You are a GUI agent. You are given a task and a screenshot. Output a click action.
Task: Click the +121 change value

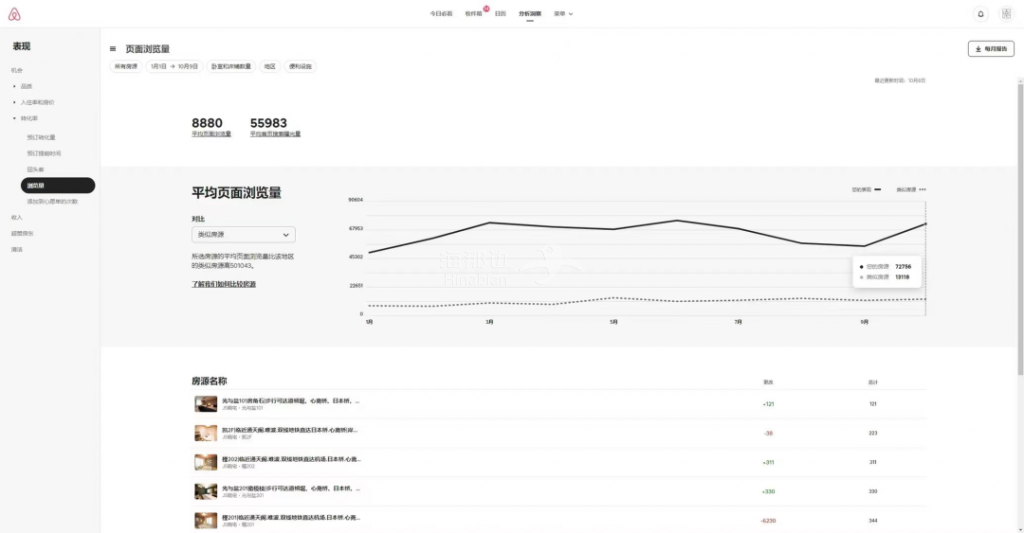click(768, 404)
